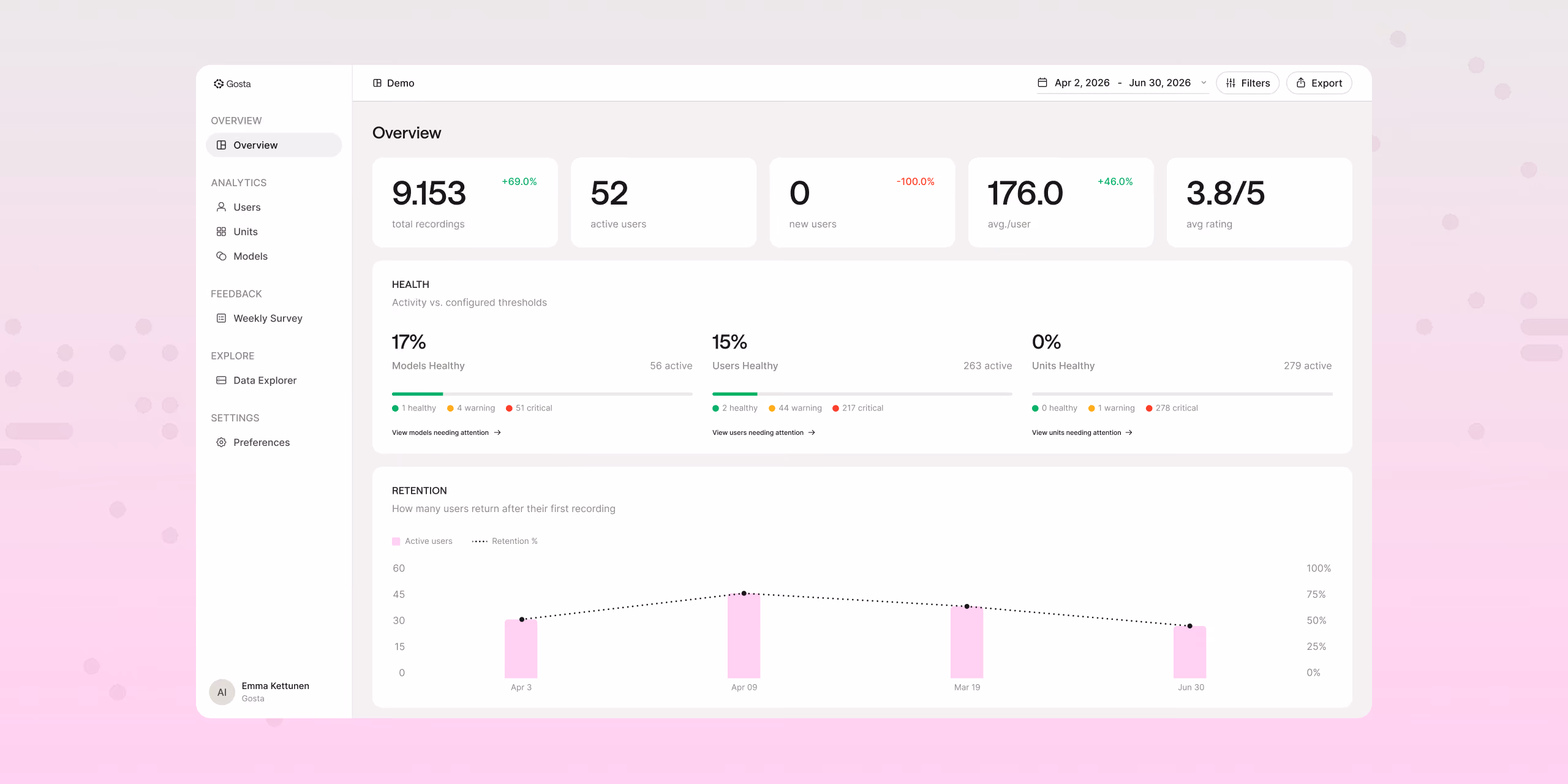Click the AI avatar for Emma Kettunen
Image resolution: width=1568 pixels, height=784 pixels.
(x=222, y=692)
